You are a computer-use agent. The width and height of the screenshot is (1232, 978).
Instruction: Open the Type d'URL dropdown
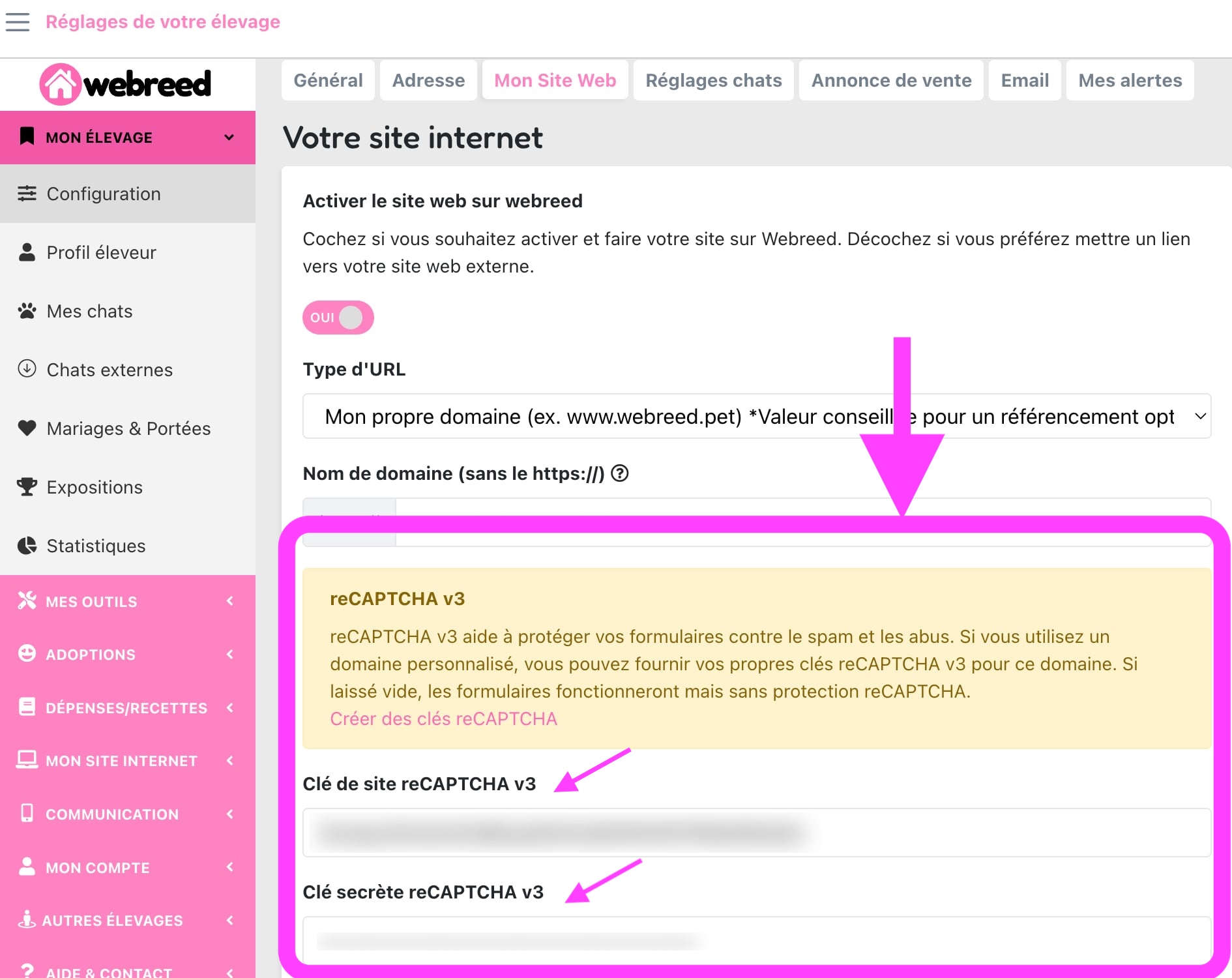[x=756, y=416]
